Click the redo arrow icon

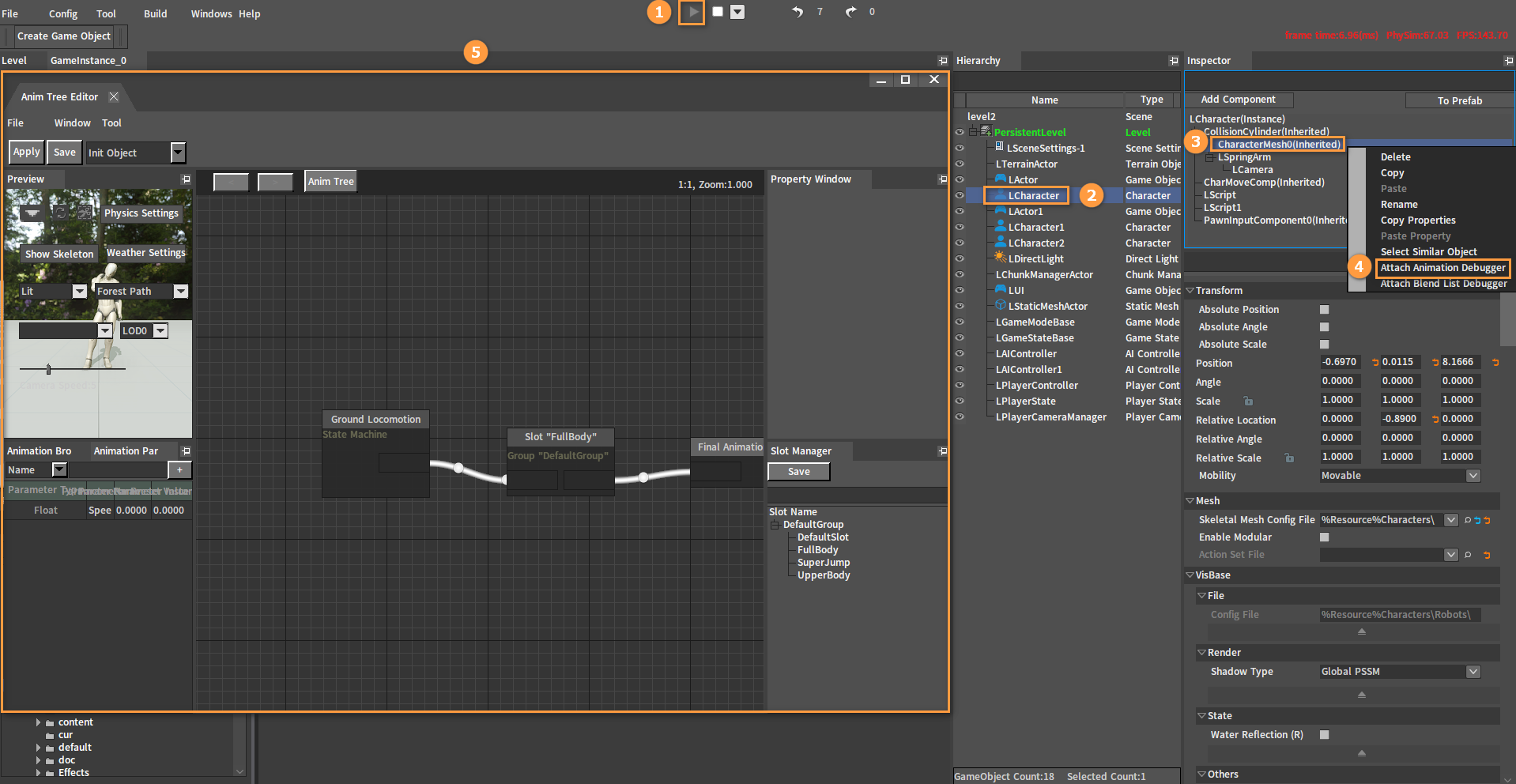point(850,12)
